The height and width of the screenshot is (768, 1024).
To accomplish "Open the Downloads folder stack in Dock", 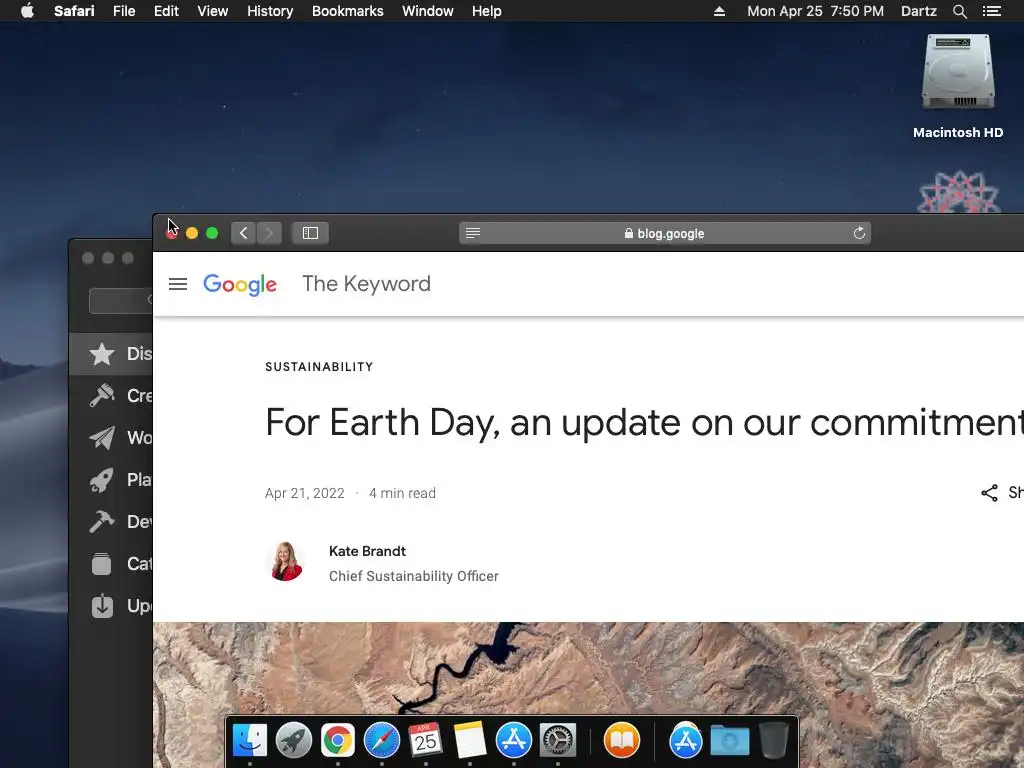I will tap(730, 741).
